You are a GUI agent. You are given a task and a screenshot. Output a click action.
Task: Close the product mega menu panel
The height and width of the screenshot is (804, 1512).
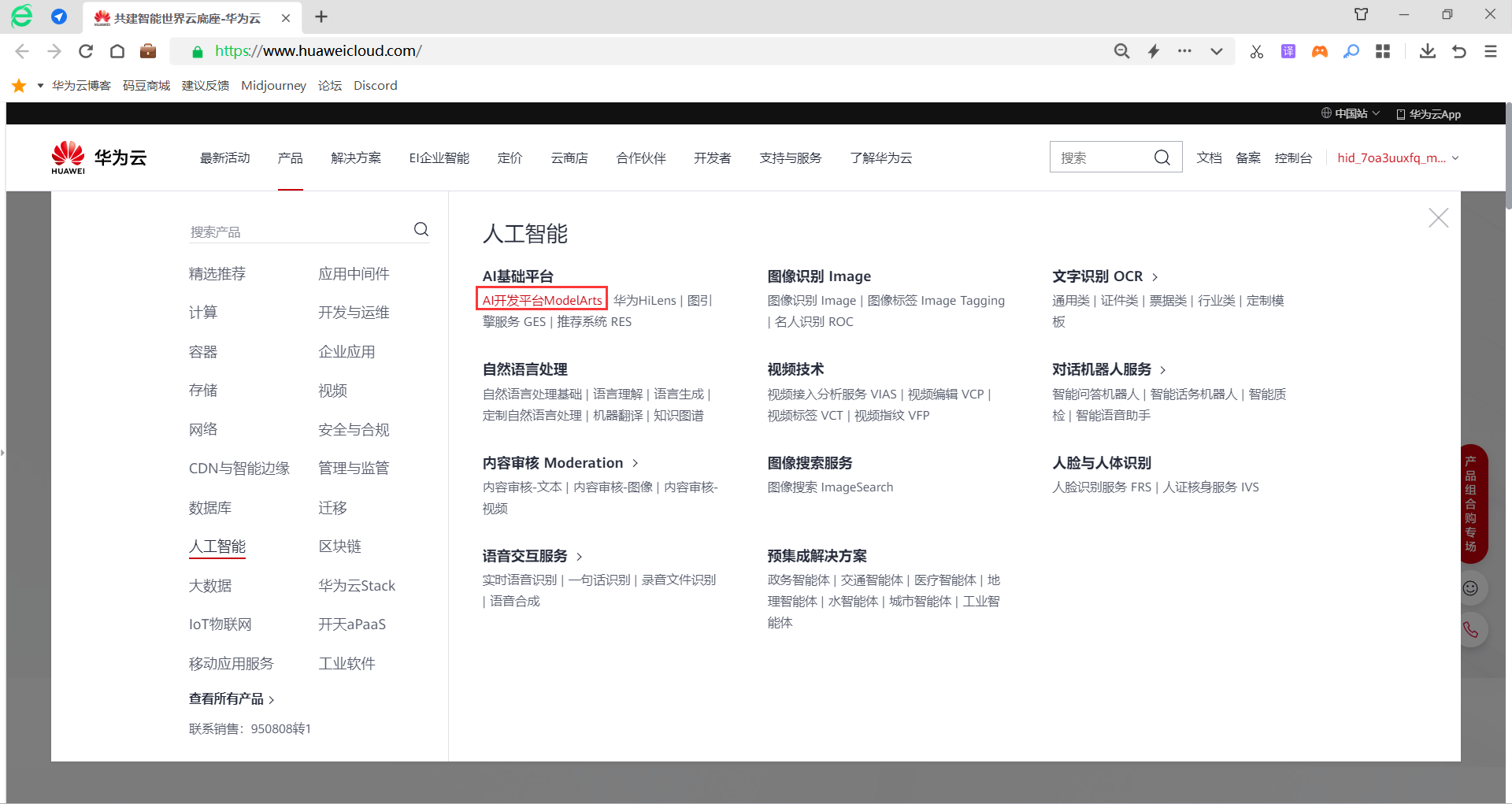1439,218
